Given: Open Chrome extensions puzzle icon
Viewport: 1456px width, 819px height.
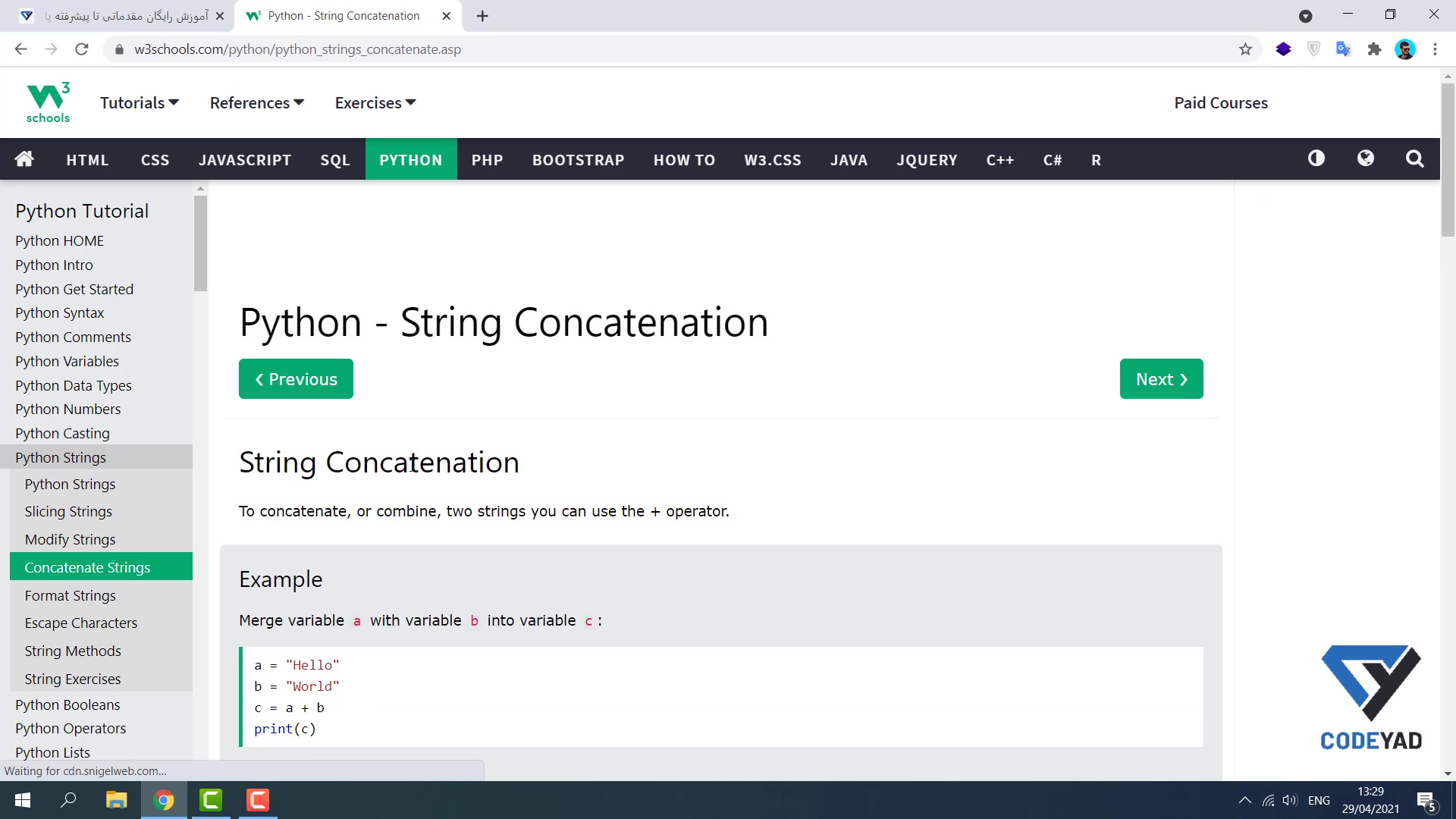Looking at the screenshot, I should click(x=1374, y=49).
